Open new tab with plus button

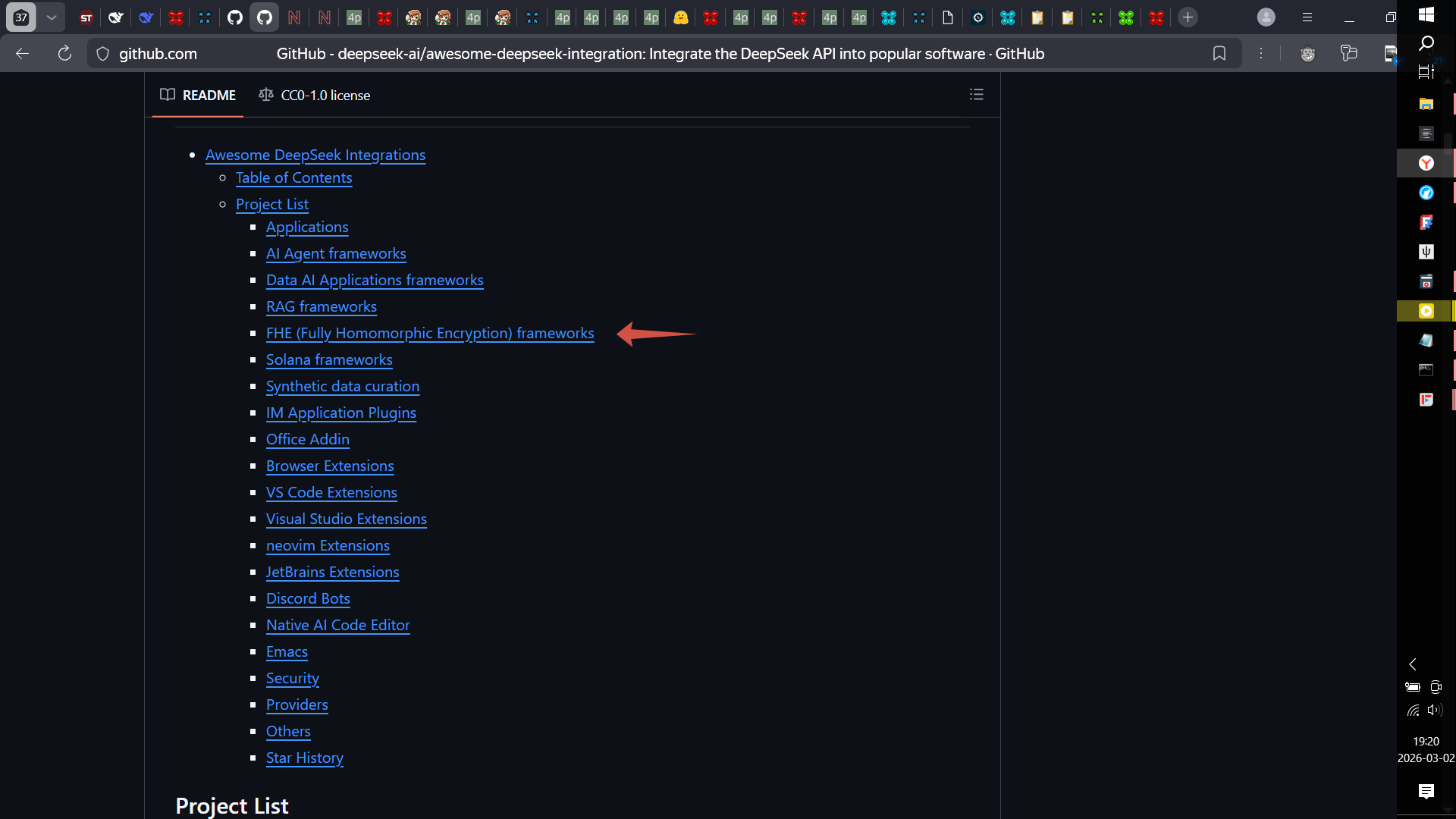(1188, 17)
